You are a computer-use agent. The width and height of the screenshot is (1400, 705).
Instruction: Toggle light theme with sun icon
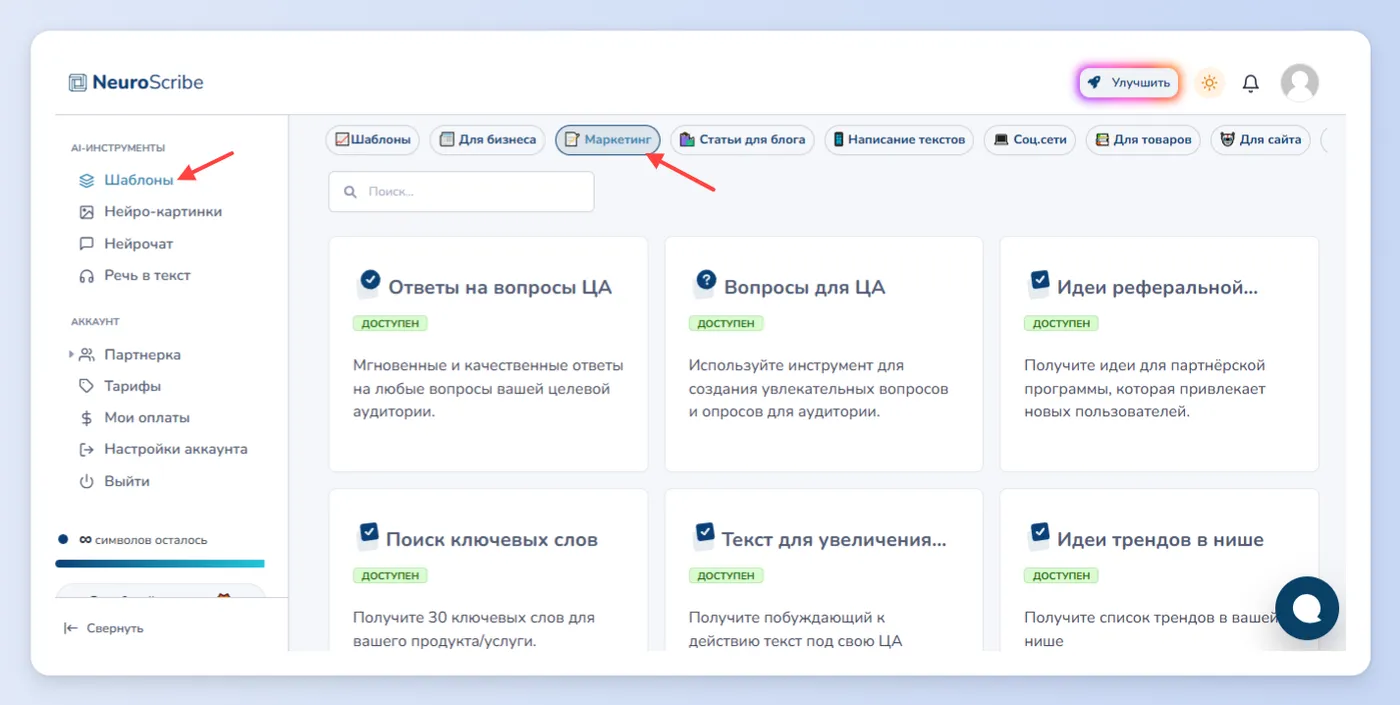click(1210, 83)
